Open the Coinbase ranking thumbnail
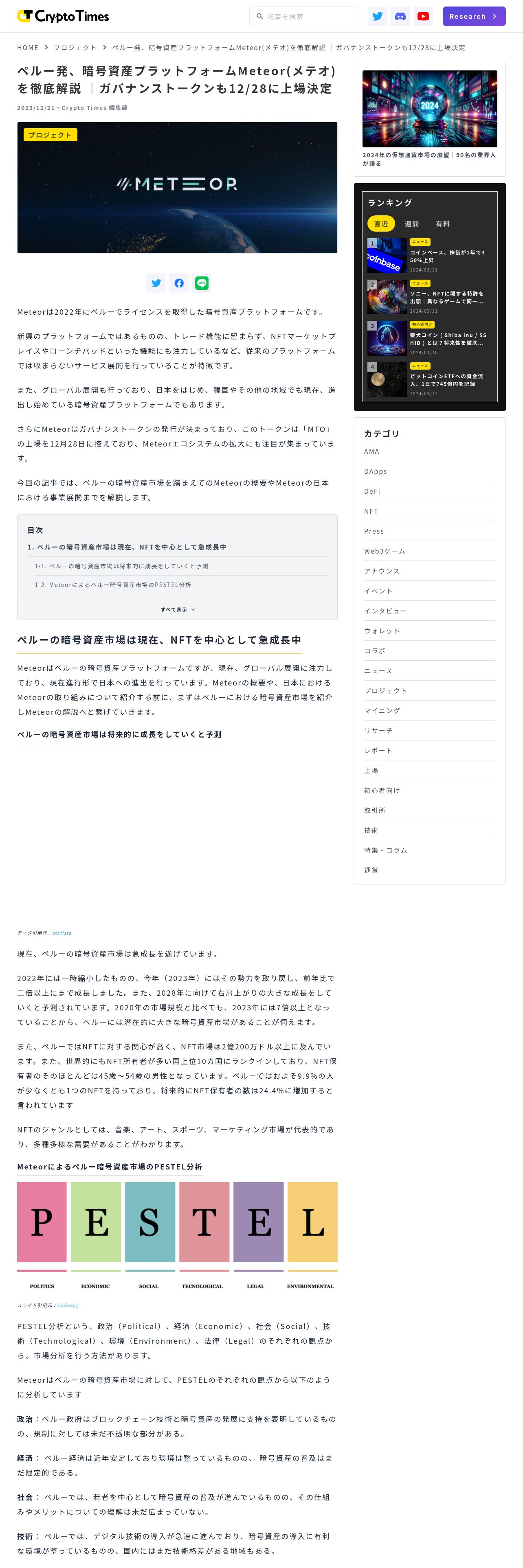The width and height of the screenshot is (523, 1568). tap(387, 256)
